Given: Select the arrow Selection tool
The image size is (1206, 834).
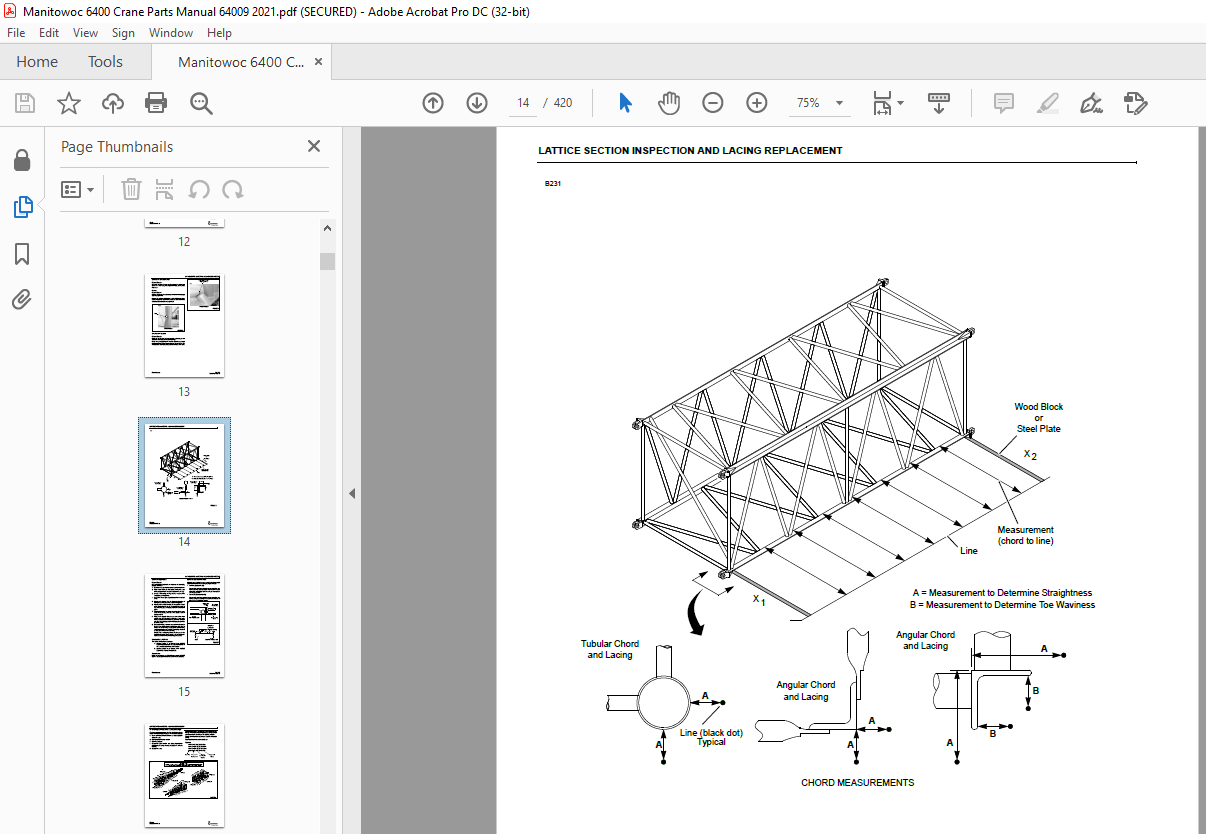Looking at the screenshot, I should click(x=626, y=103).
